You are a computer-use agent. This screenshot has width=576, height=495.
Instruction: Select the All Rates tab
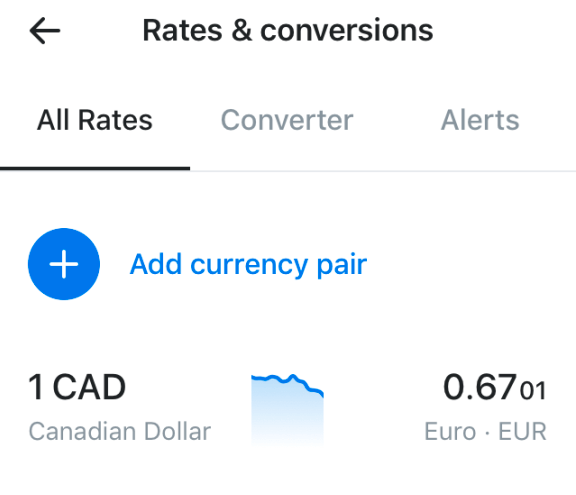(x=95, y=120)
